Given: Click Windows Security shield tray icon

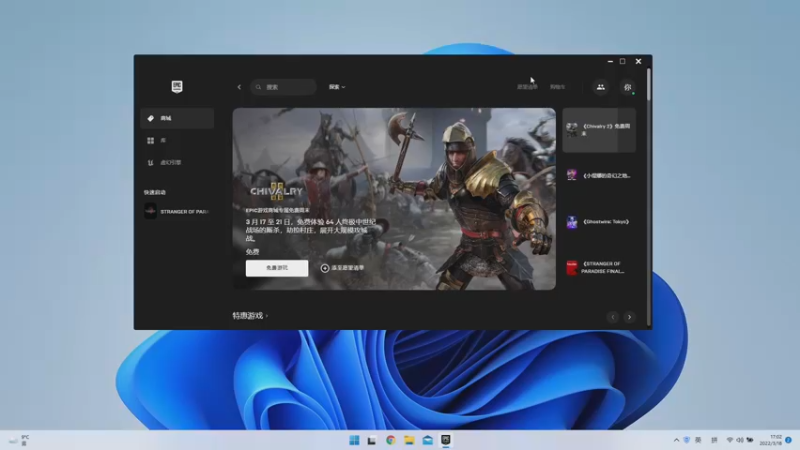Looking at the screenshot, I should [x=687, y=440].
